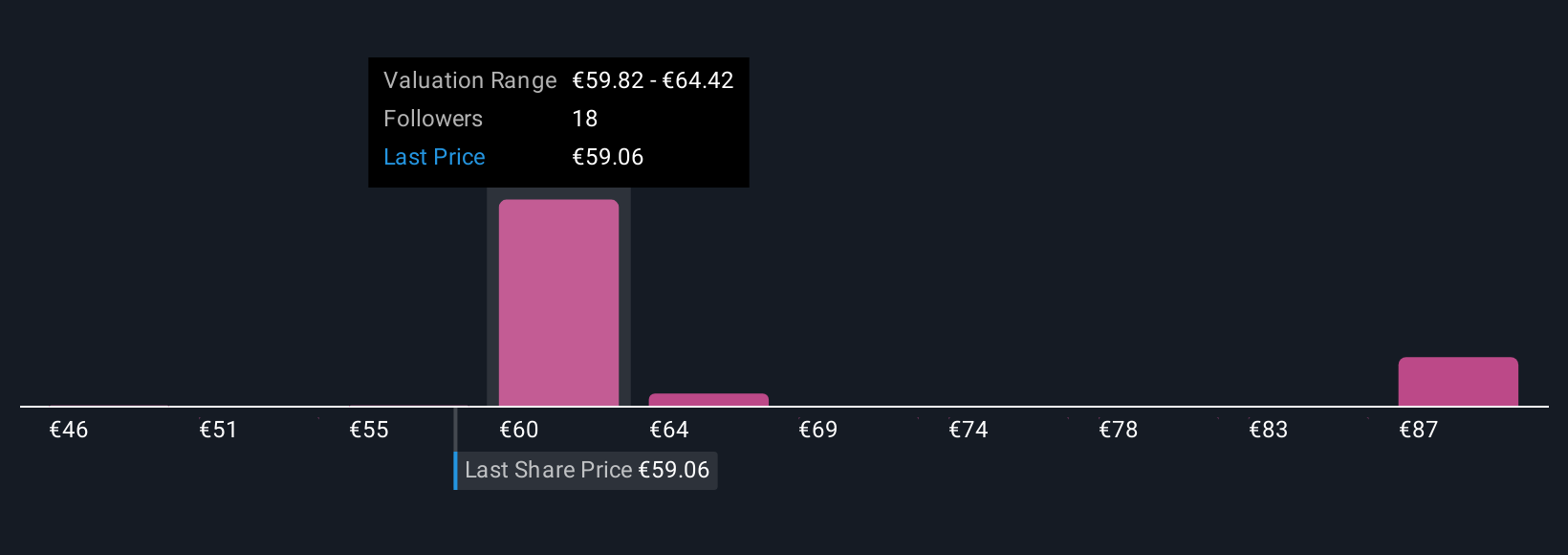Click the €69 axis label
Screen dimensions: 1568x555
click(x=818, y=430)
